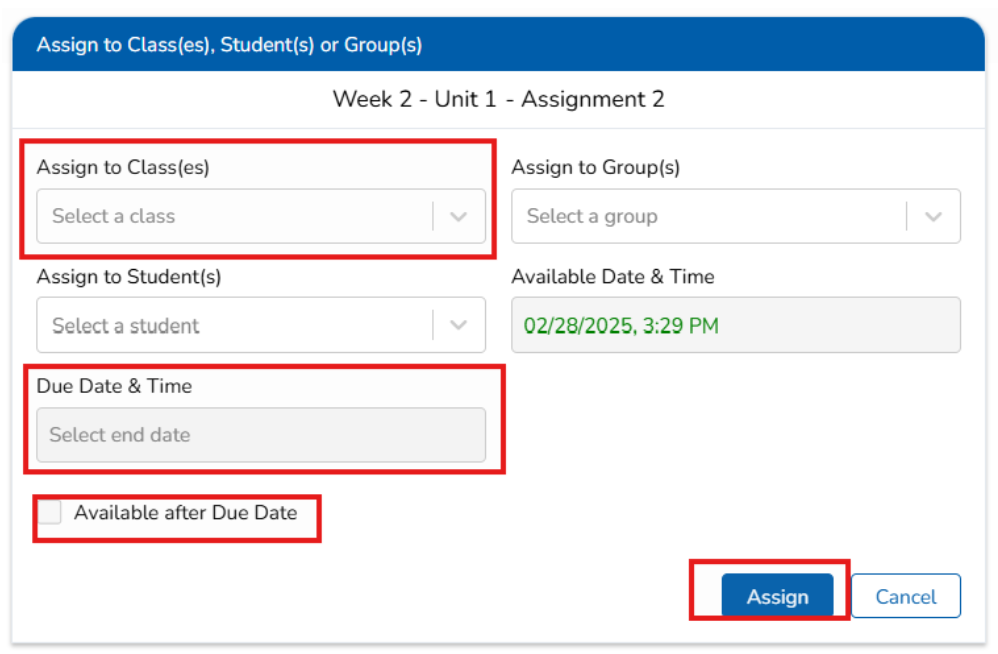Expand the Assign to Class(es) dropdown arrow
This screenshot has width=998, height=654.
[459, 217]
